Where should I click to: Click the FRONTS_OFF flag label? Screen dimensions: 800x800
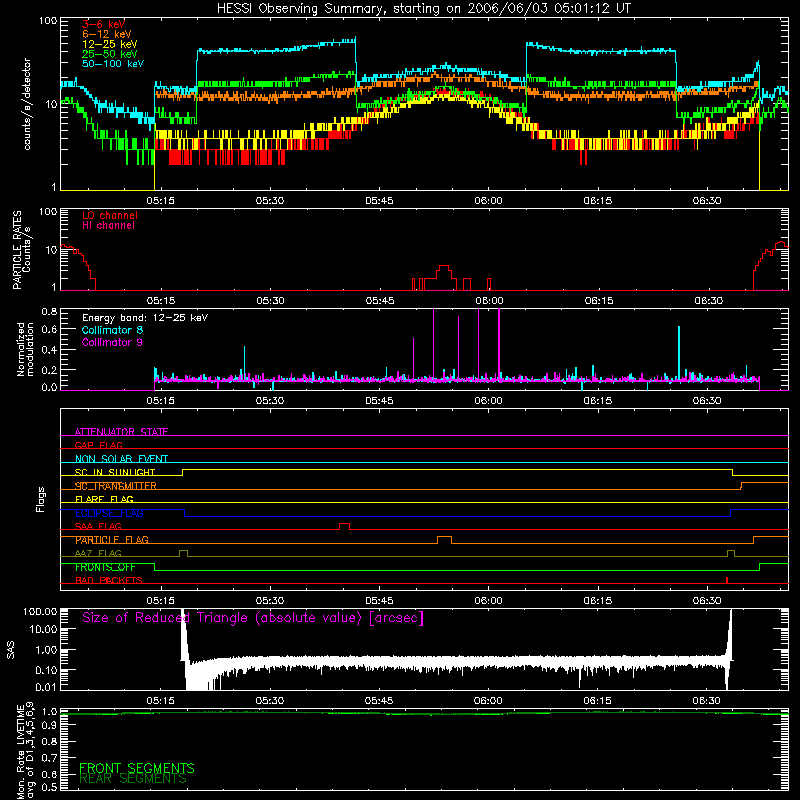105,567
